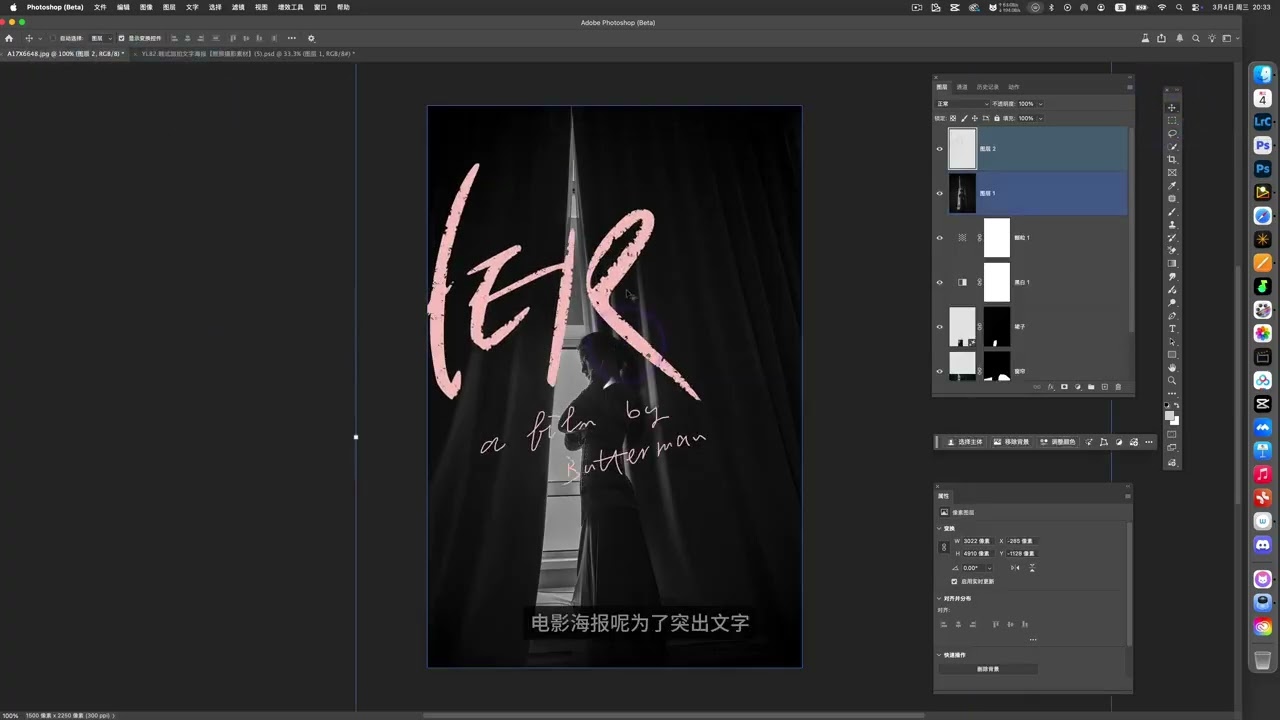
Task: Select the Crop tool
Action: (x=1172, y=159)
